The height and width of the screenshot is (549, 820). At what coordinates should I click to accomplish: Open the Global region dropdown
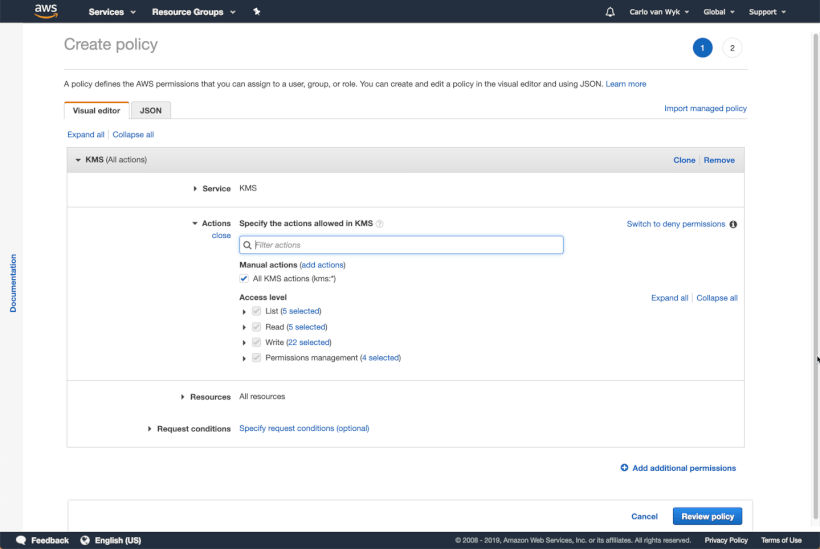(x=719, y=12)
